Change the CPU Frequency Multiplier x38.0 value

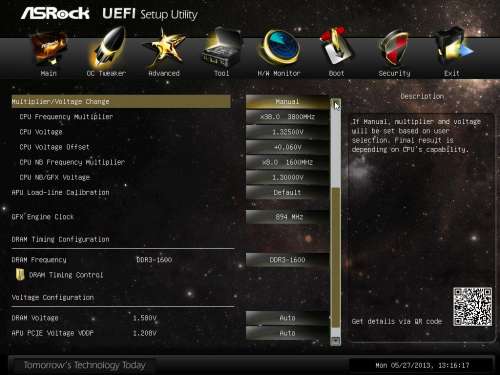[x=287, y=117]
